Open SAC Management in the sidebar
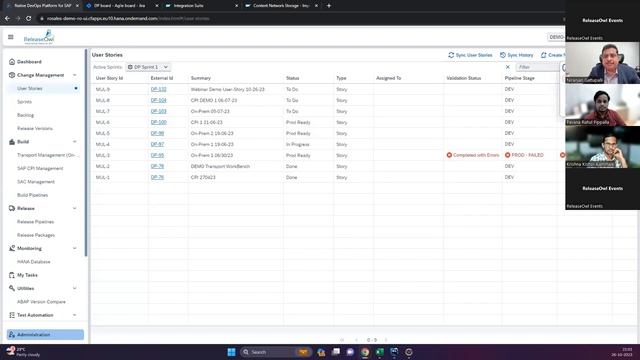The height and width of the screenshot is (360, 640). (x=36, y=182)
